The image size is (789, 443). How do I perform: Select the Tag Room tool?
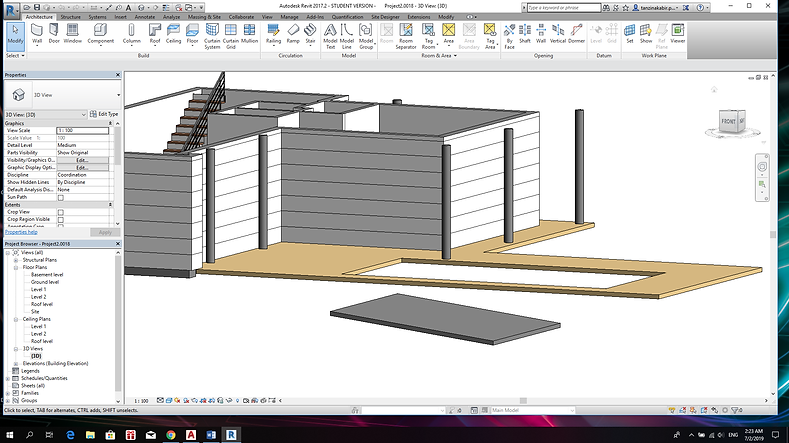[428, 36]
